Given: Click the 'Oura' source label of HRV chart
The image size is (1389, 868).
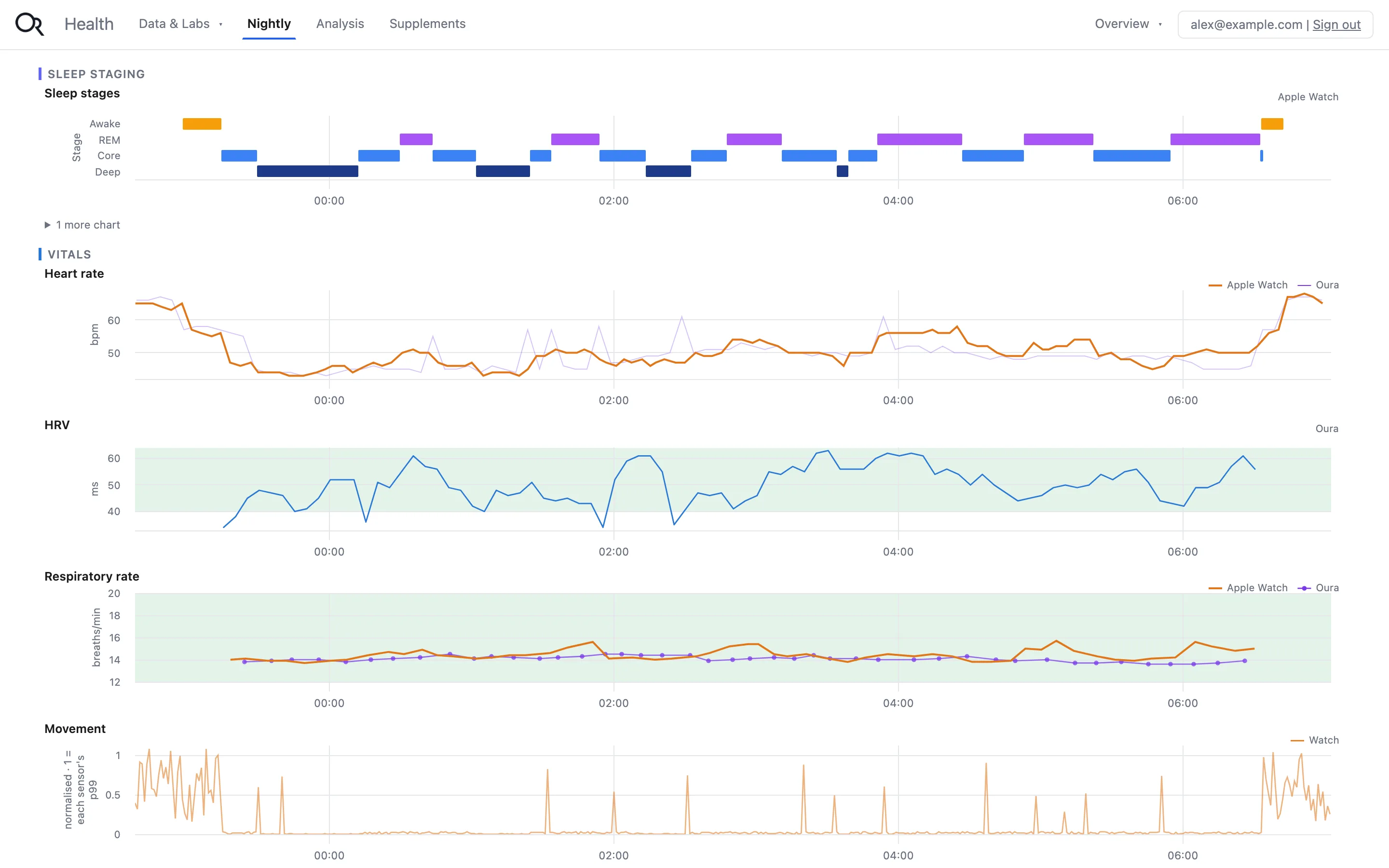Looking at the screenshot, I should click(1327, 429).
